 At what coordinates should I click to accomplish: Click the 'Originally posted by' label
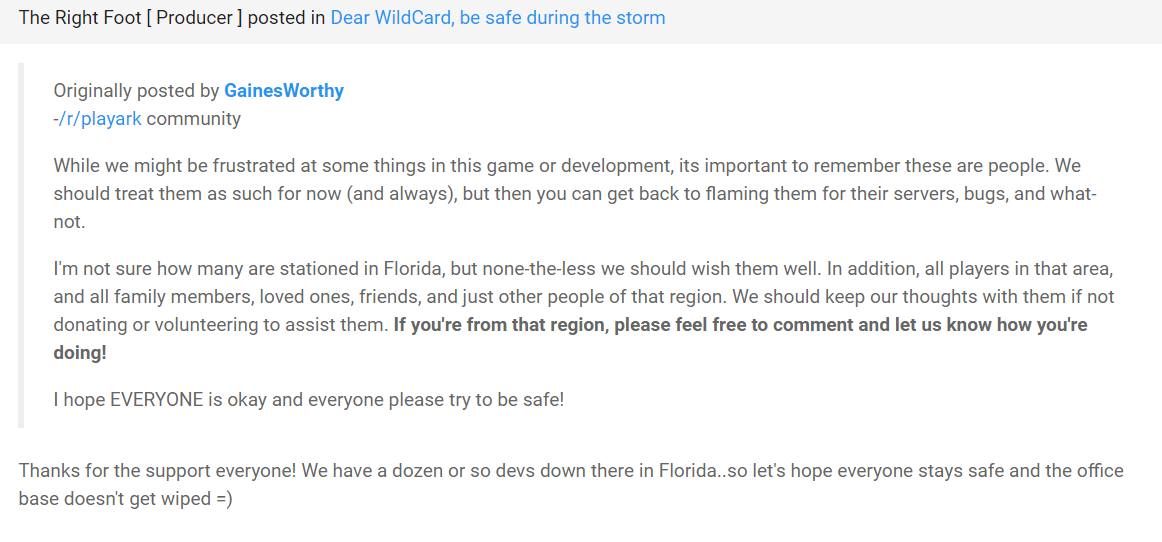[x=136, y=91]
